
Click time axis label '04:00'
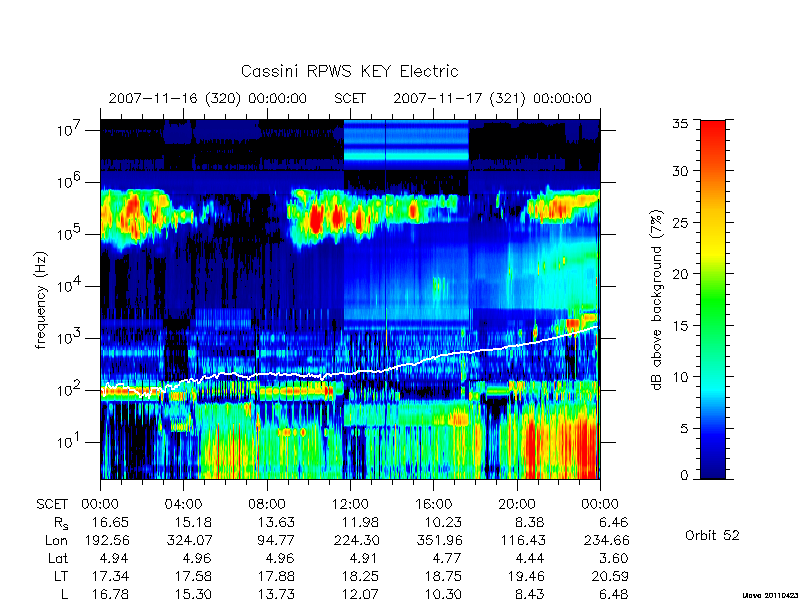183,505
